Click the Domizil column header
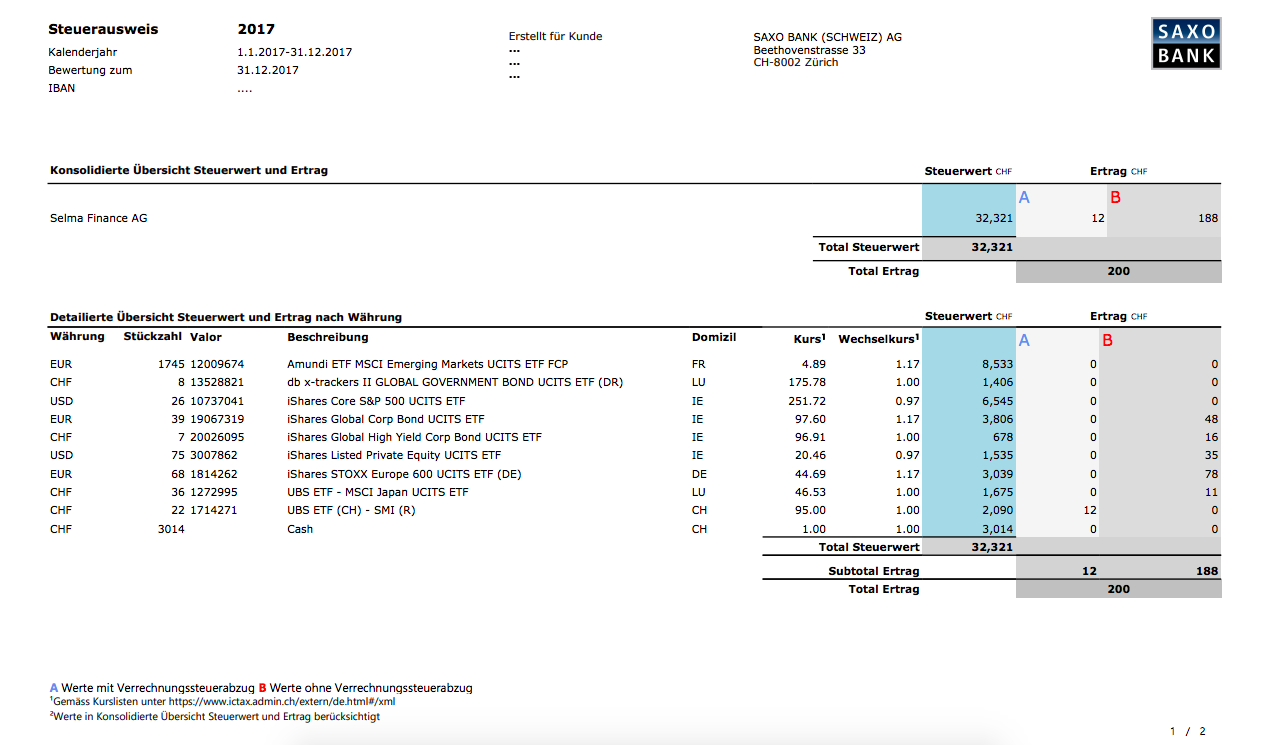Screen dimensions: 1285x745 point(714,337)
